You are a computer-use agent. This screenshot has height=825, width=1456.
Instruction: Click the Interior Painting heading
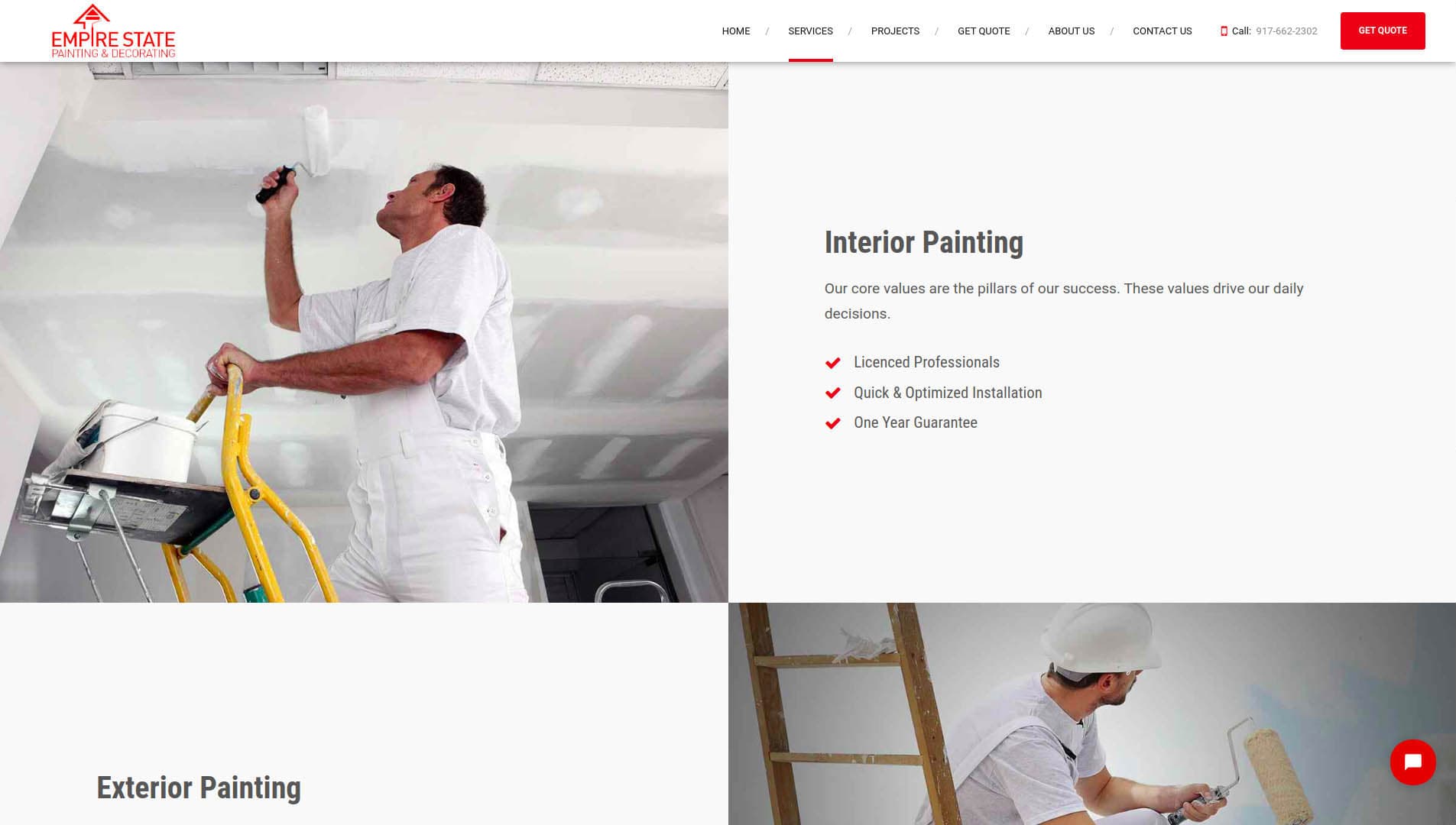pyautogui.click(x=923, y=242)
